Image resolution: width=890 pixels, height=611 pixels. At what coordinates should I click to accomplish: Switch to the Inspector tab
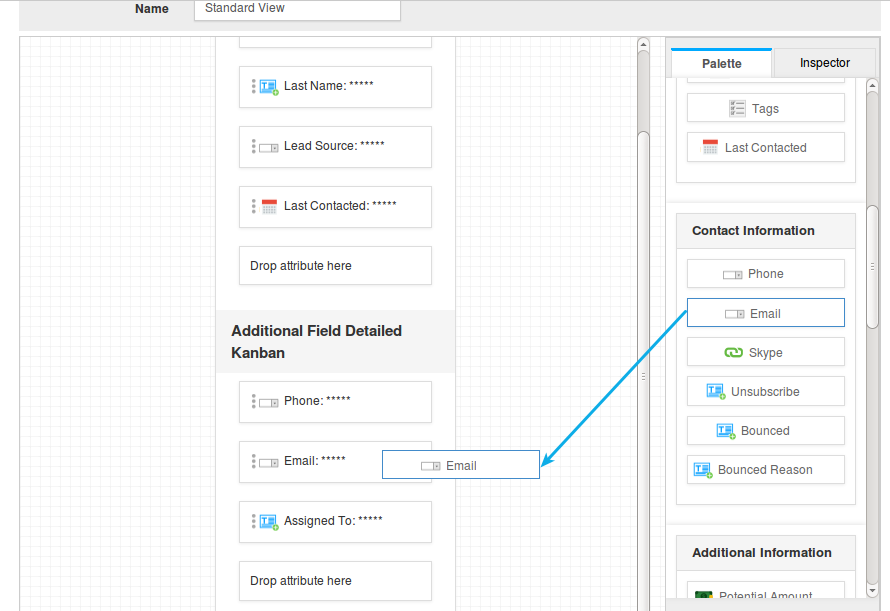point(825,61)
